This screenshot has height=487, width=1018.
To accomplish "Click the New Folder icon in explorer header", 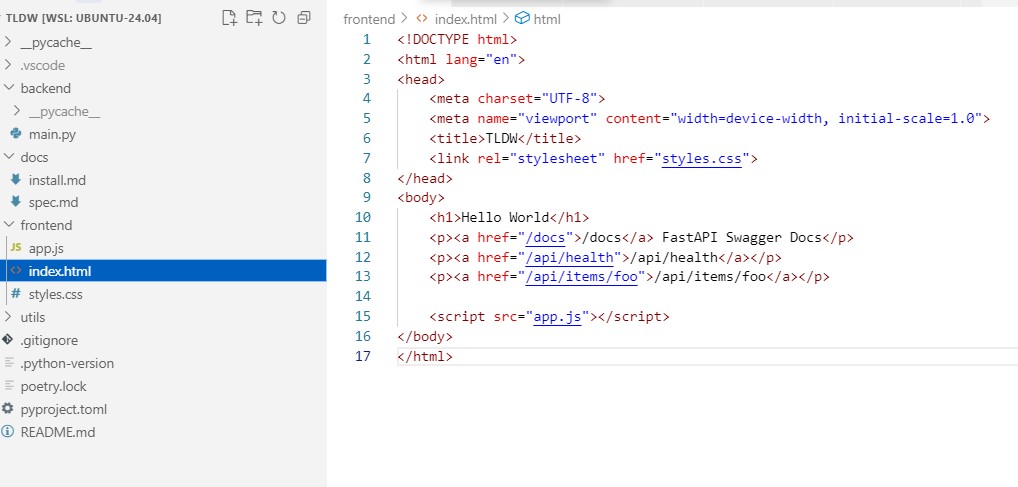I will pos(254,18).
